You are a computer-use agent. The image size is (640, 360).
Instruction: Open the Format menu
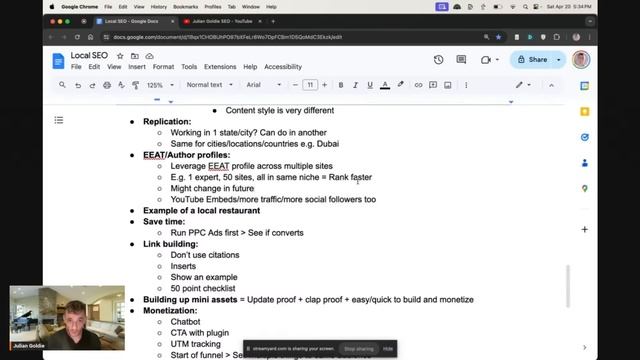(x=163, y=67)
